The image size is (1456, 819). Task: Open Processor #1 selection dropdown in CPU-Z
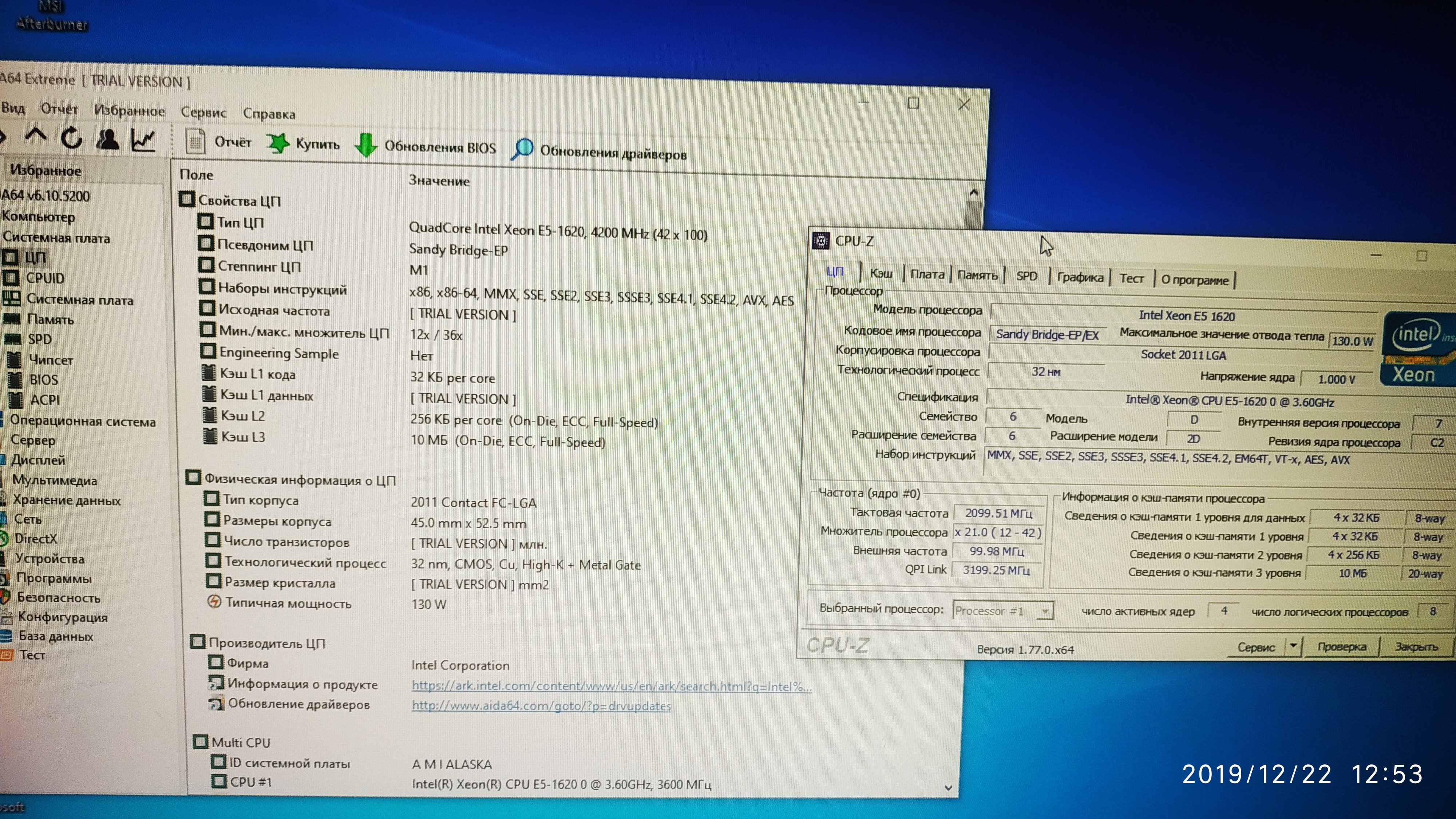pyautogui.click(x=1045, y=611)
